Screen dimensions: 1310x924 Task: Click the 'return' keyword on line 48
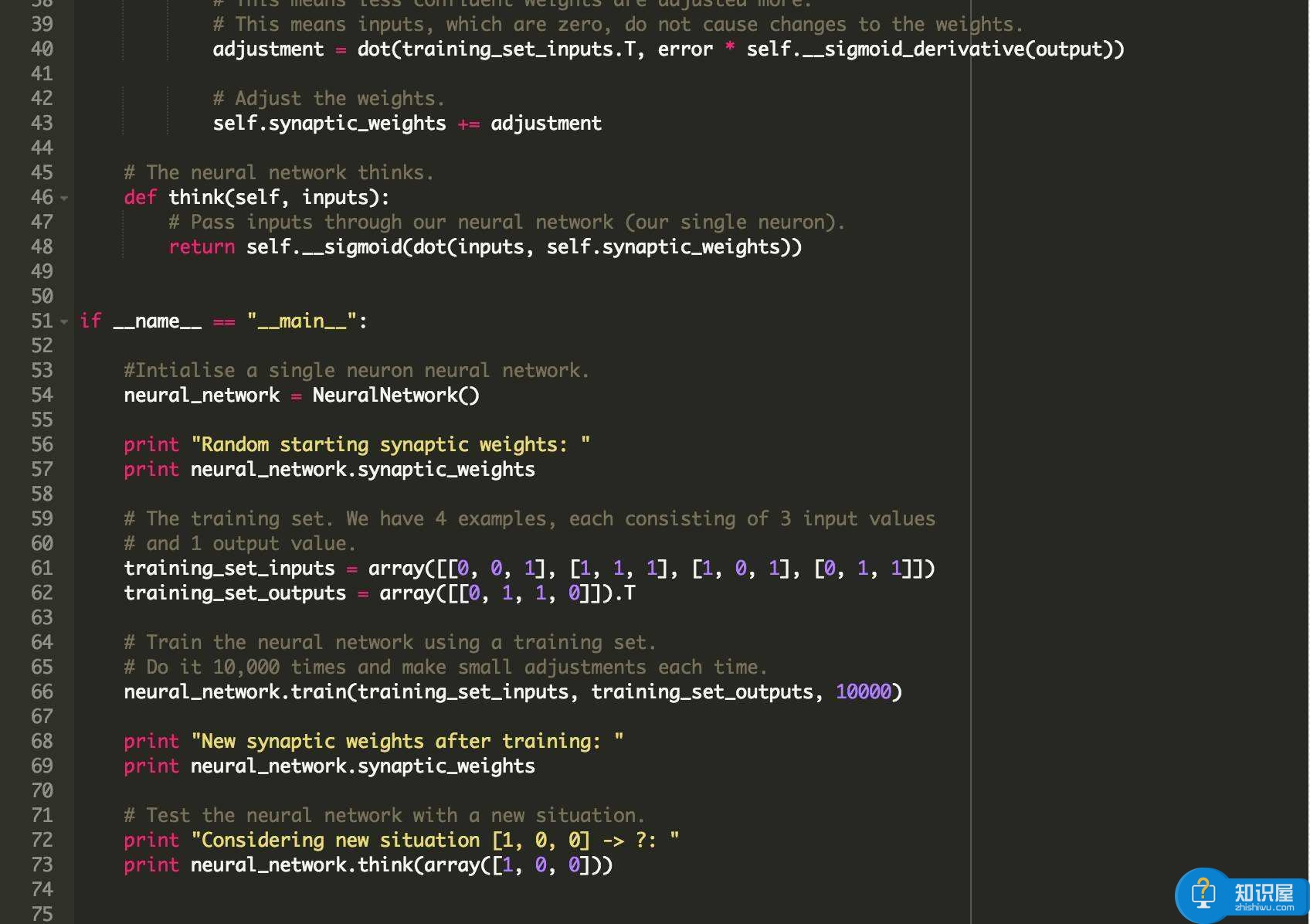(202, 246)
